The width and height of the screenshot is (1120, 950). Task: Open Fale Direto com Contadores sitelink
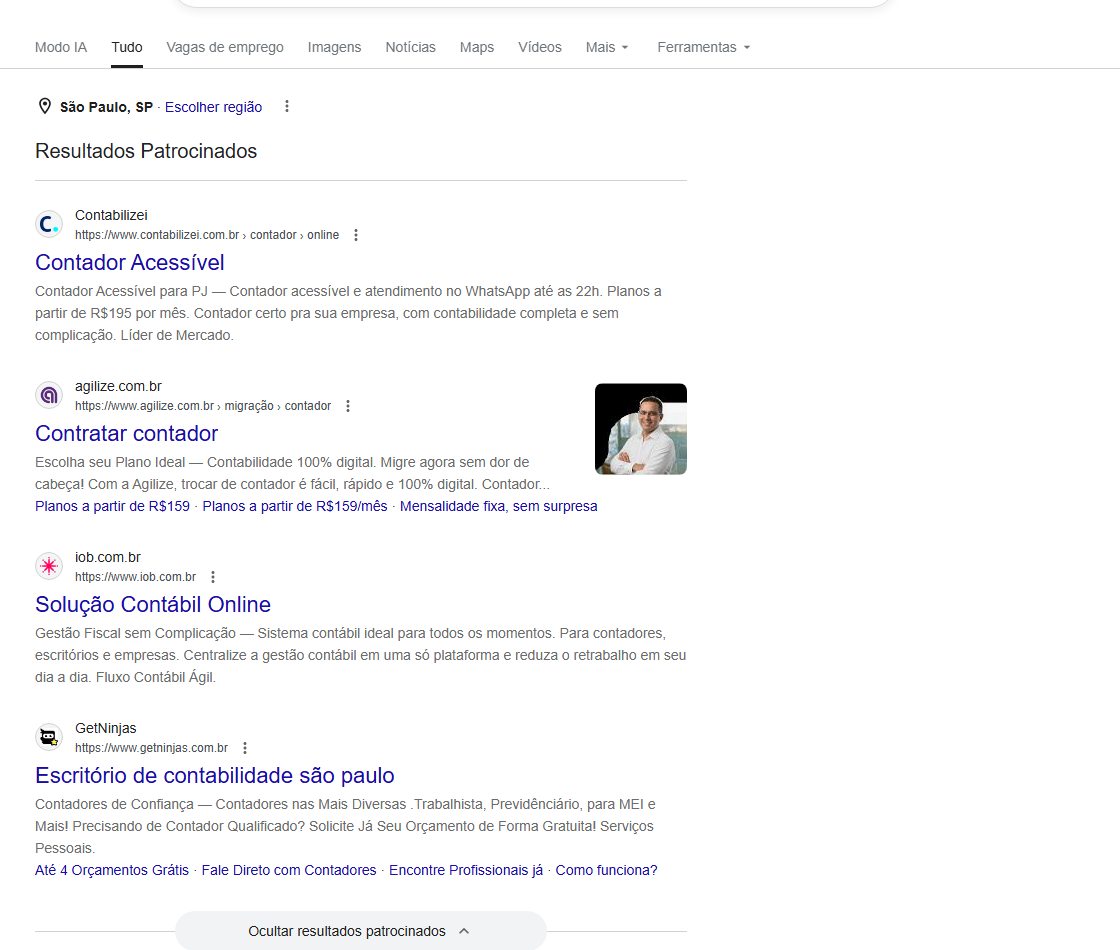point(289,870)
